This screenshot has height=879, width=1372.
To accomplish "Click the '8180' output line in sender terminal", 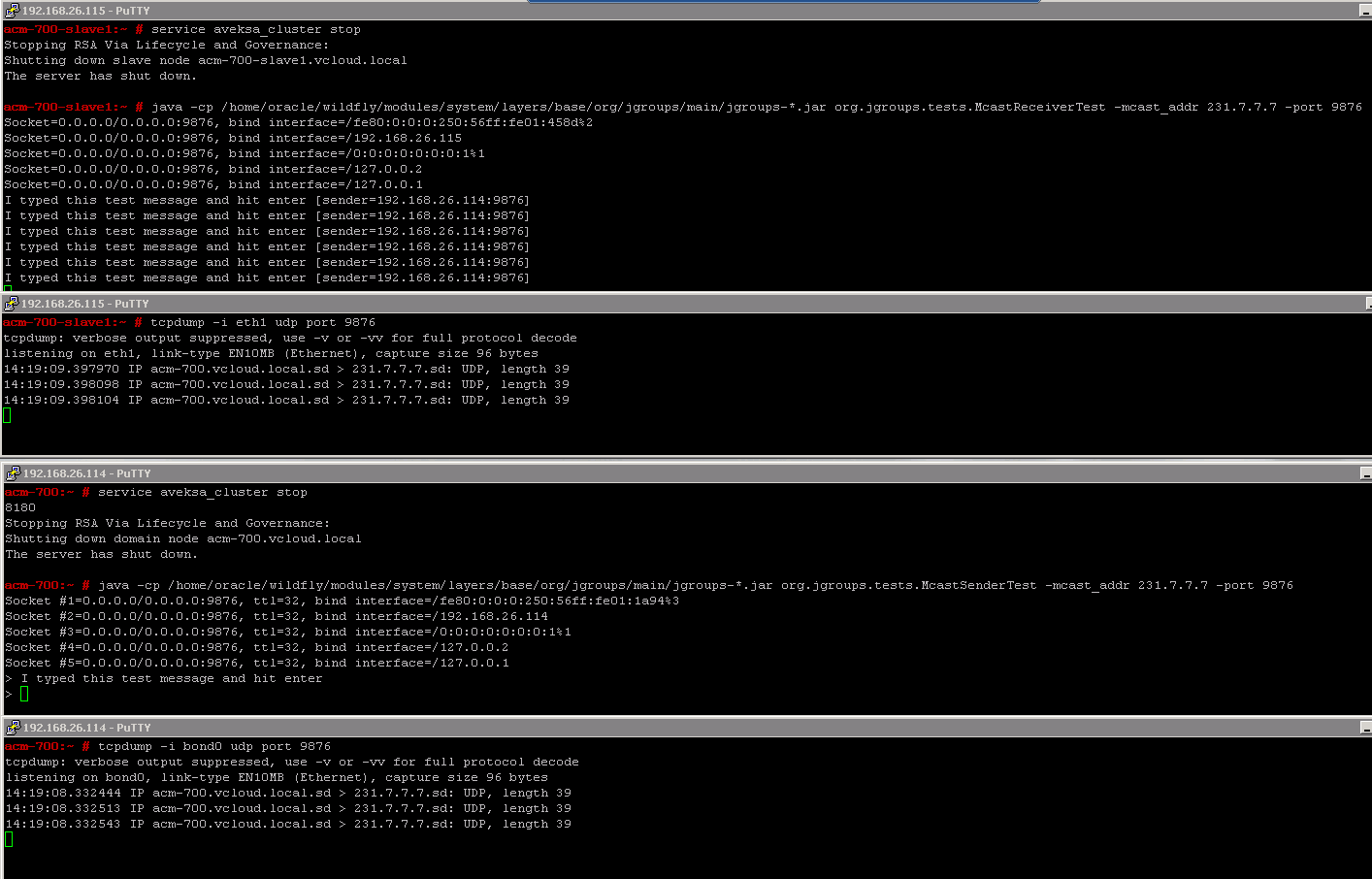I will [x=20, y=507].
